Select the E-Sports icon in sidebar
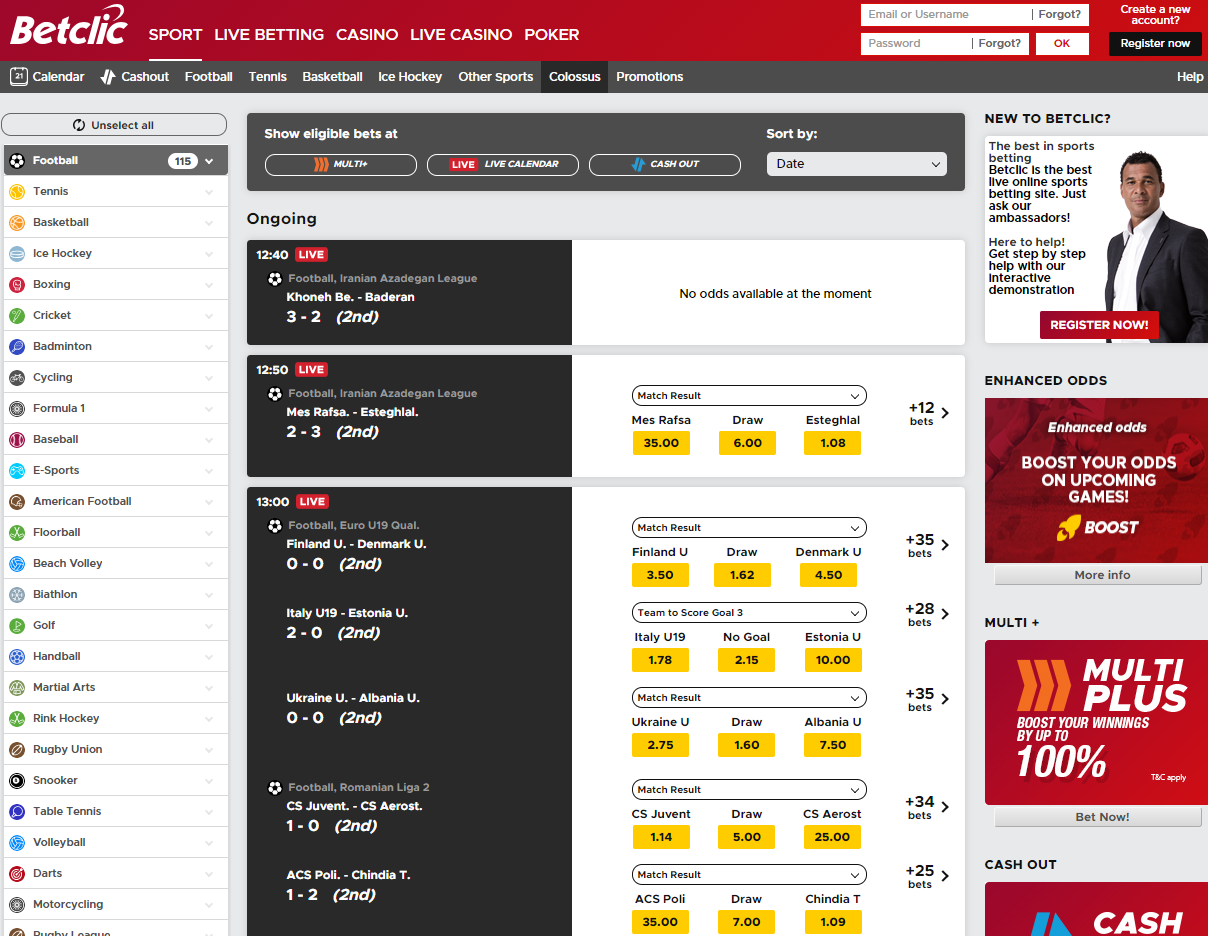This screenshot has height=936, width=1208. coord(17,470)
